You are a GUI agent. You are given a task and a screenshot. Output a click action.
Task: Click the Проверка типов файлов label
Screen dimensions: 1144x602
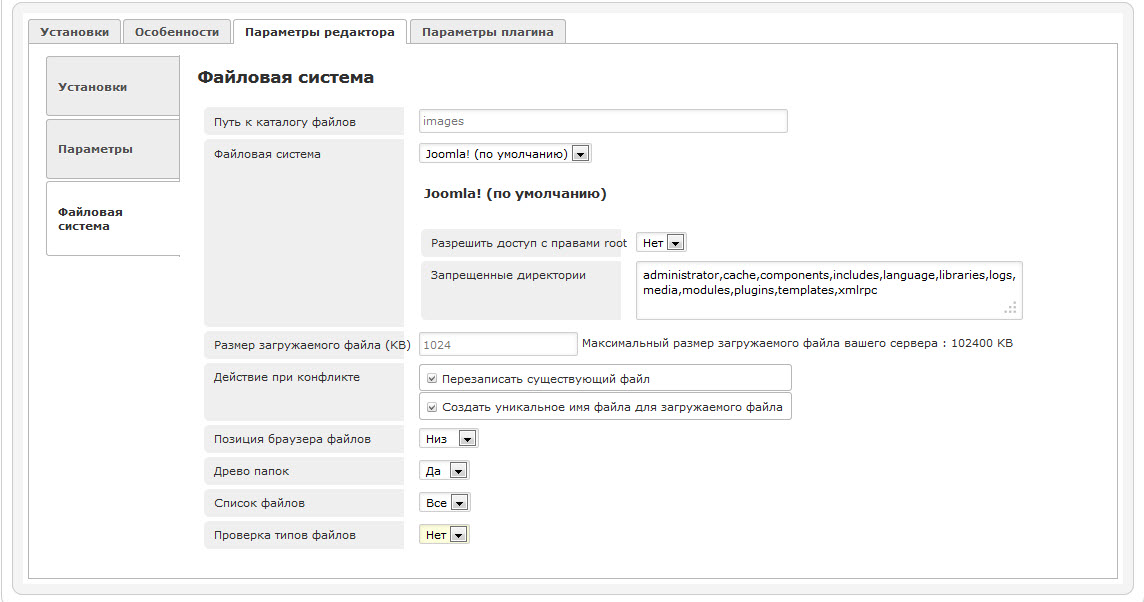pyautogui.click(x=285, y=535)
